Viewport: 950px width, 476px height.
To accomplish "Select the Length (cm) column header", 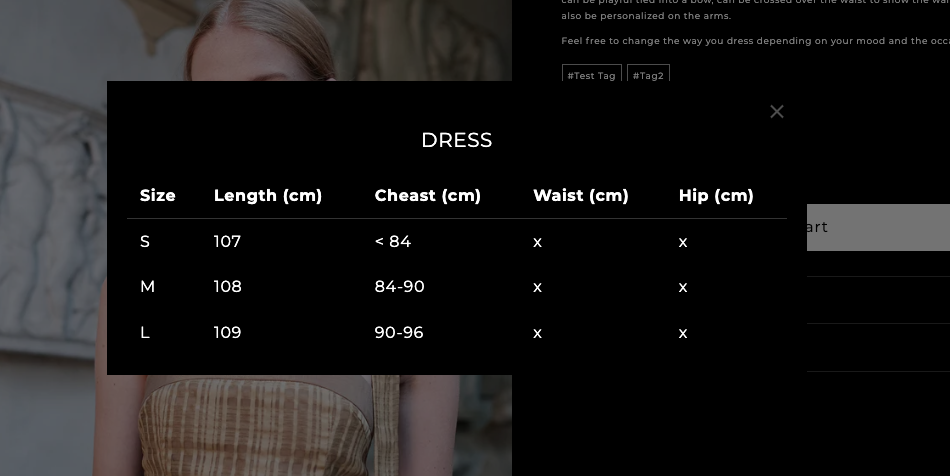I will pyautogui.click(x=268, y=196).
